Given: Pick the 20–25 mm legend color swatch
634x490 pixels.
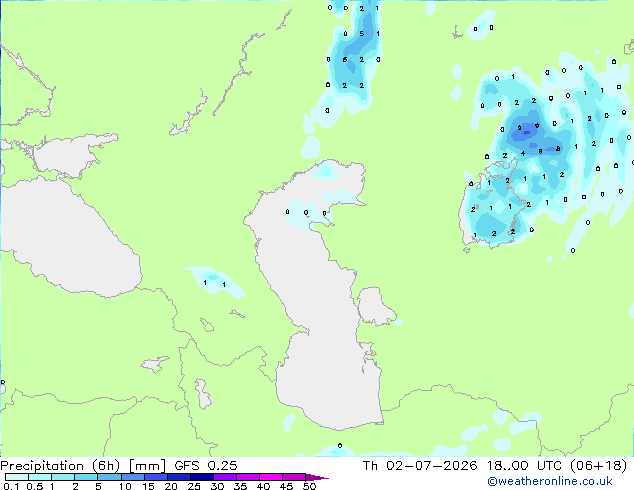Looking at the screenshot, I should coord(178,477).
